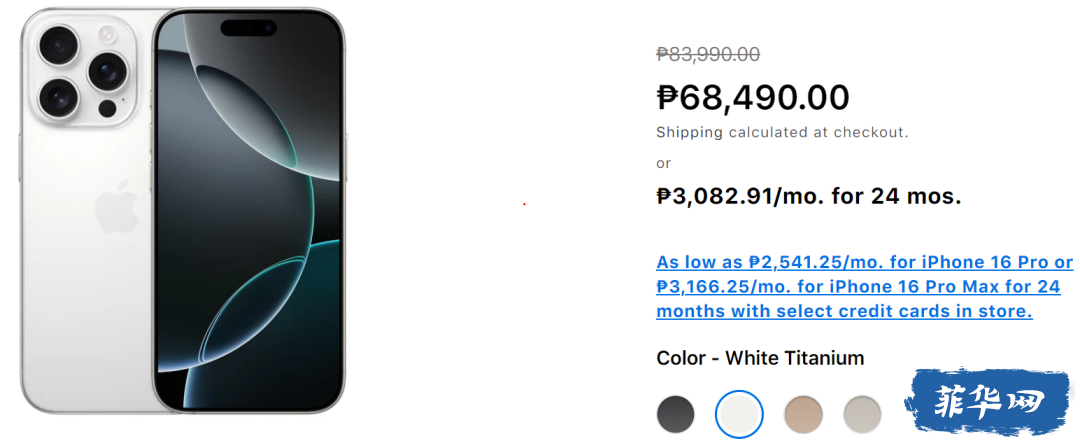The width and height of the screenshot is (1080, 448).
Task: Select the Natural Titanium gray swatch
Action: point(862,413)
